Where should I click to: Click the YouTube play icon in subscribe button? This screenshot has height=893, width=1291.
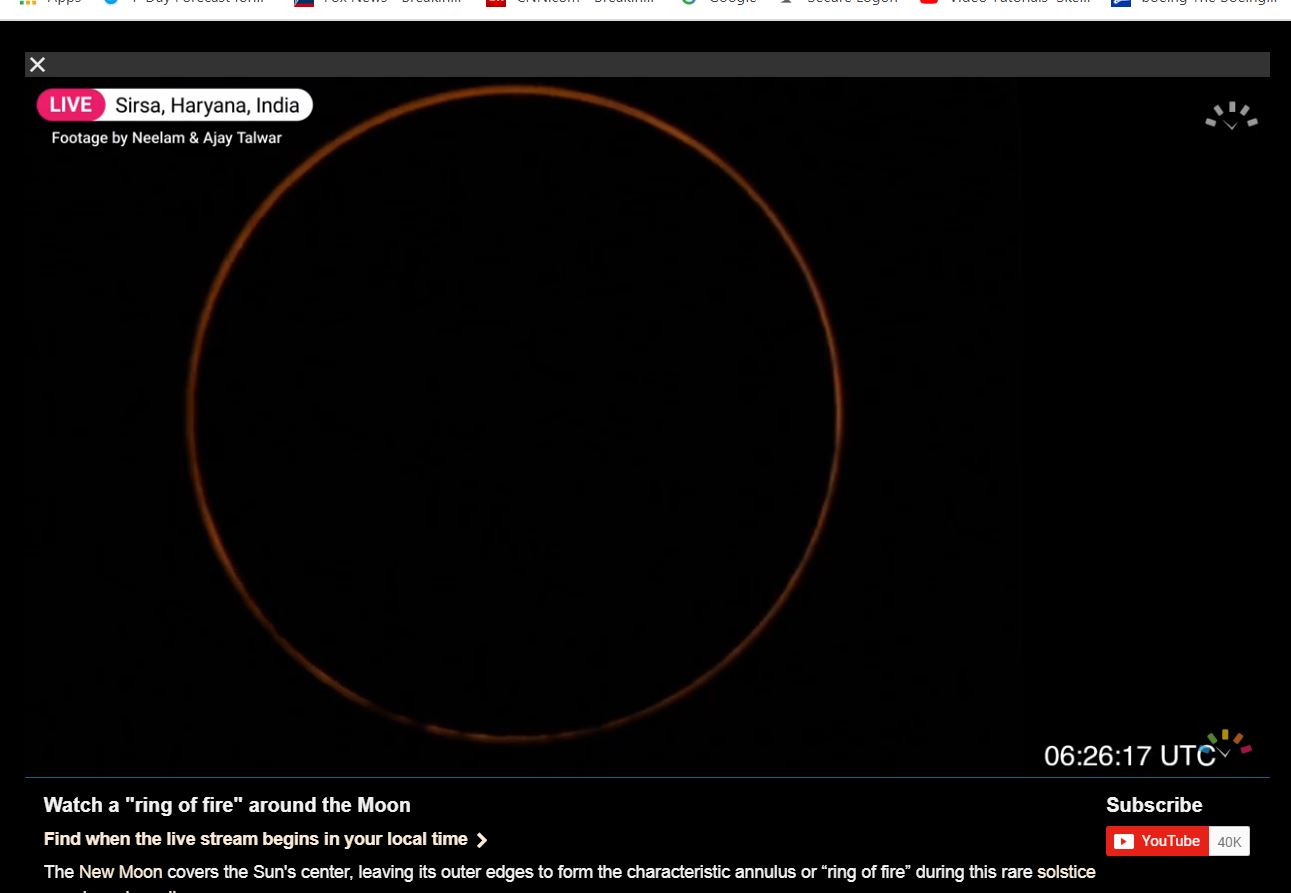1124,841
